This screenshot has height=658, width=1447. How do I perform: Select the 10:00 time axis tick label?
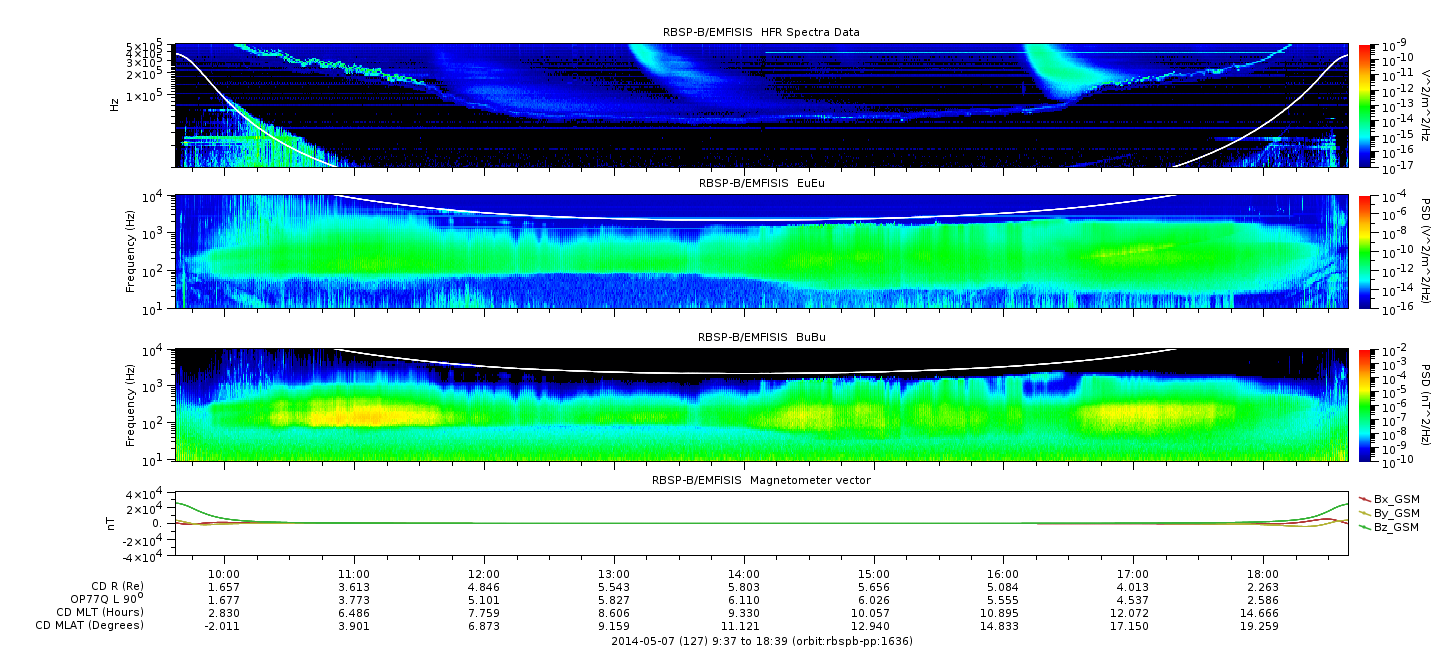tap(224, 574)
